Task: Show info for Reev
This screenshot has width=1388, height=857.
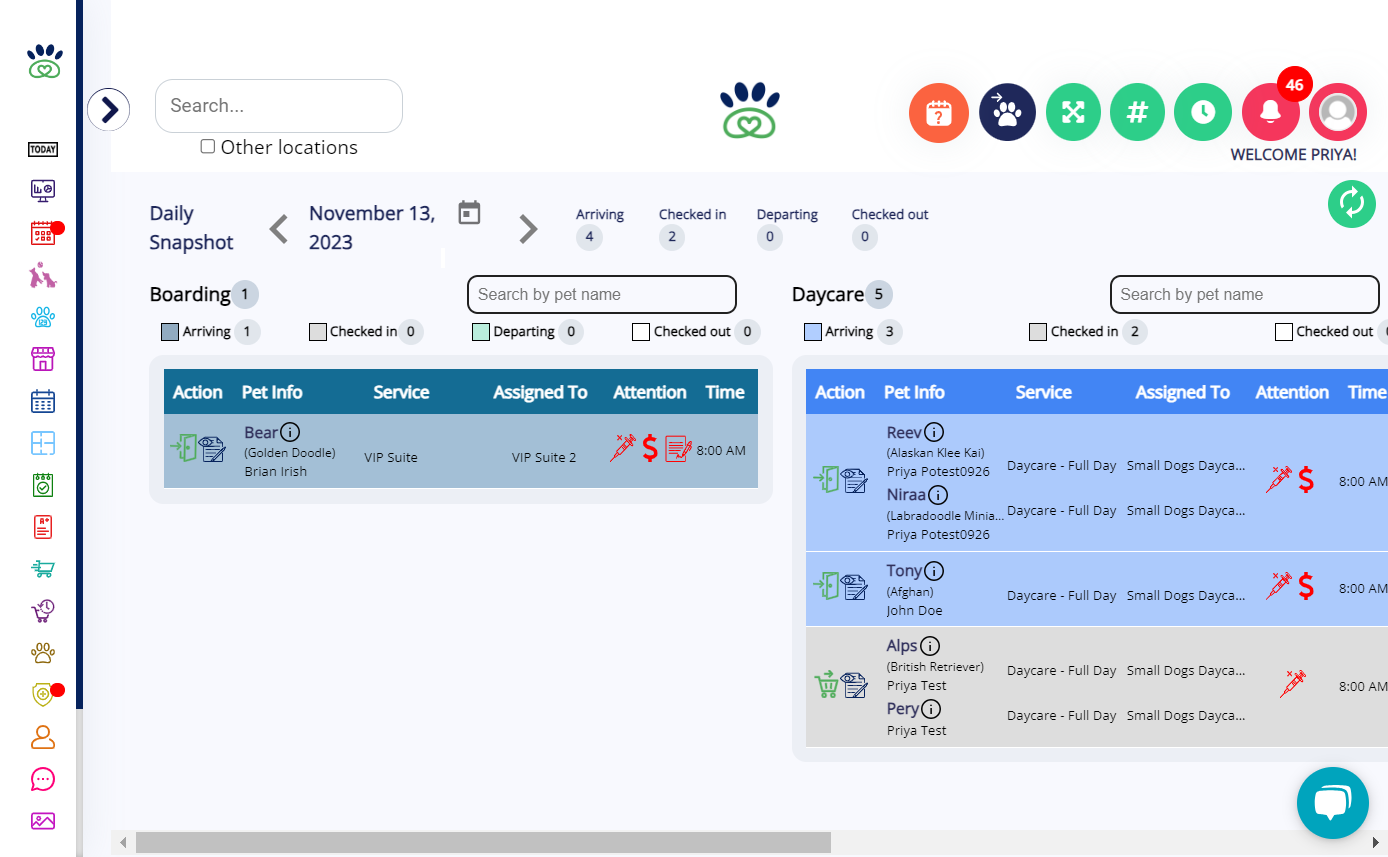Action: (933, 432)
